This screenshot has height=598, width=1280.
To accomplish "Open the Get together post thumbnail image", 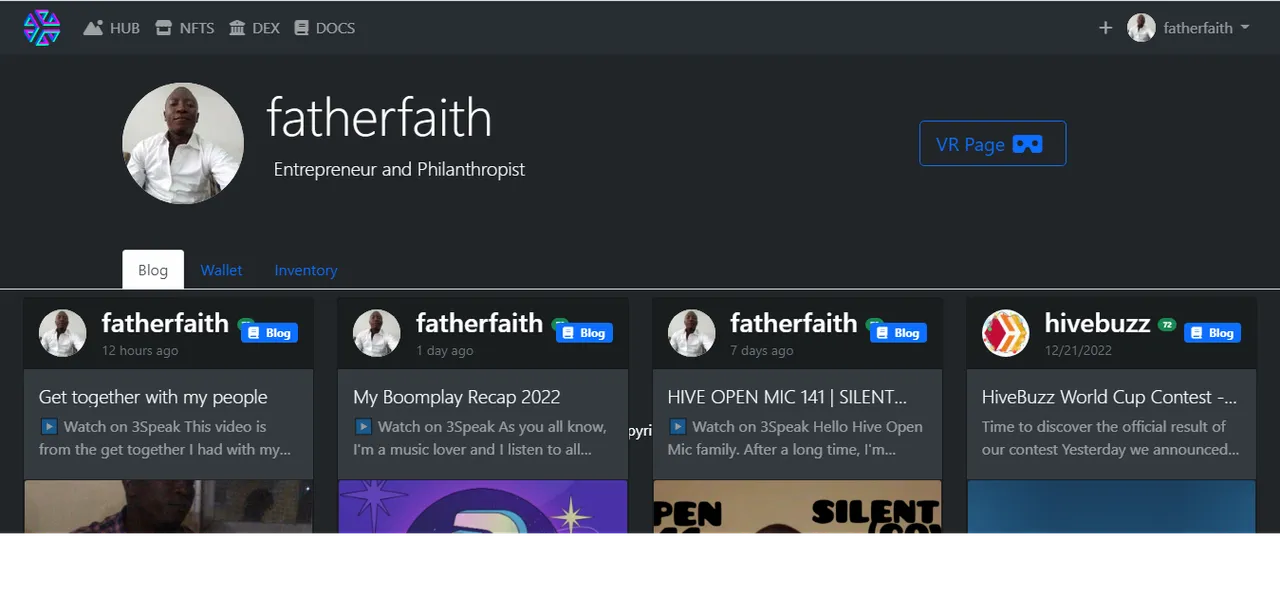I will point(168,506).
